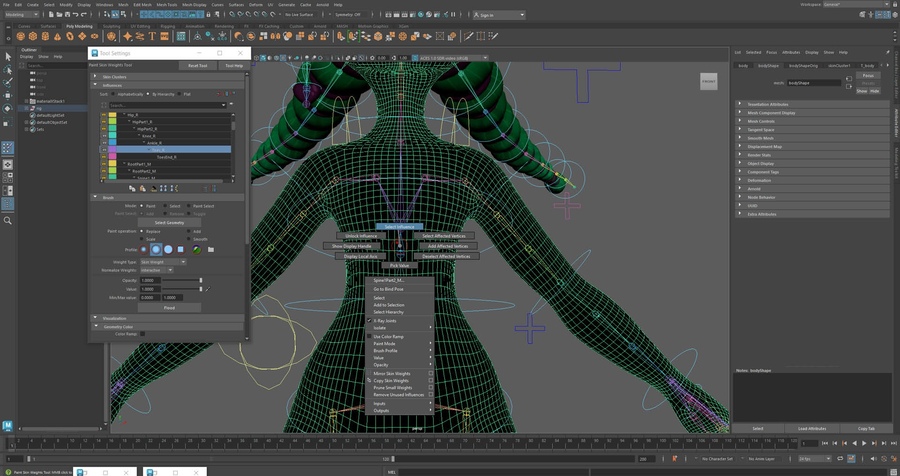The height and width of the screenshot is (476, 900).
Task: Choose the square brush profile
Action: (181, 249)
